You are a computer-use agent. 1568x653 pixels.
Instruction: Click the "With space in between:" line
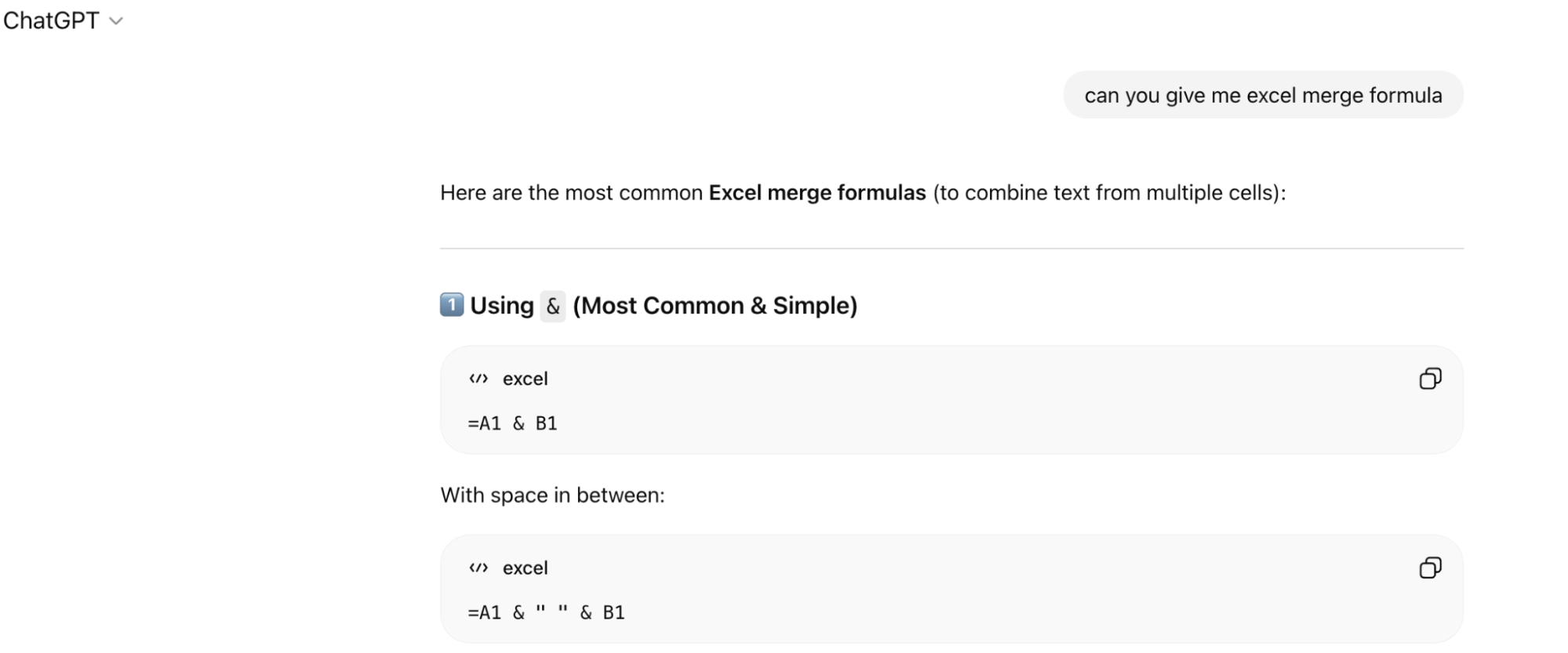tap(552, 495)
